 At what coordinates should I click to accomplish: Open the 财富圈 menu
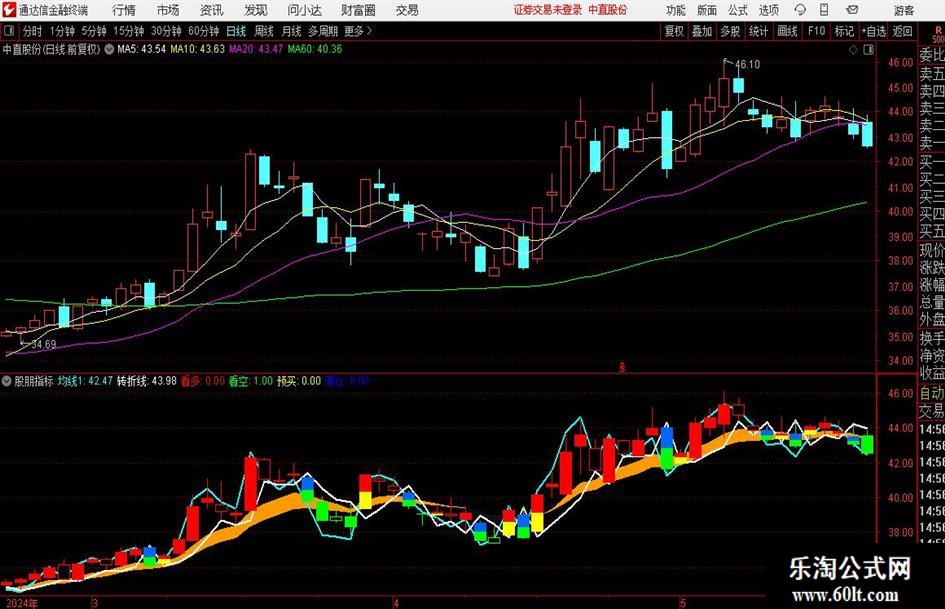click(358, 10)
